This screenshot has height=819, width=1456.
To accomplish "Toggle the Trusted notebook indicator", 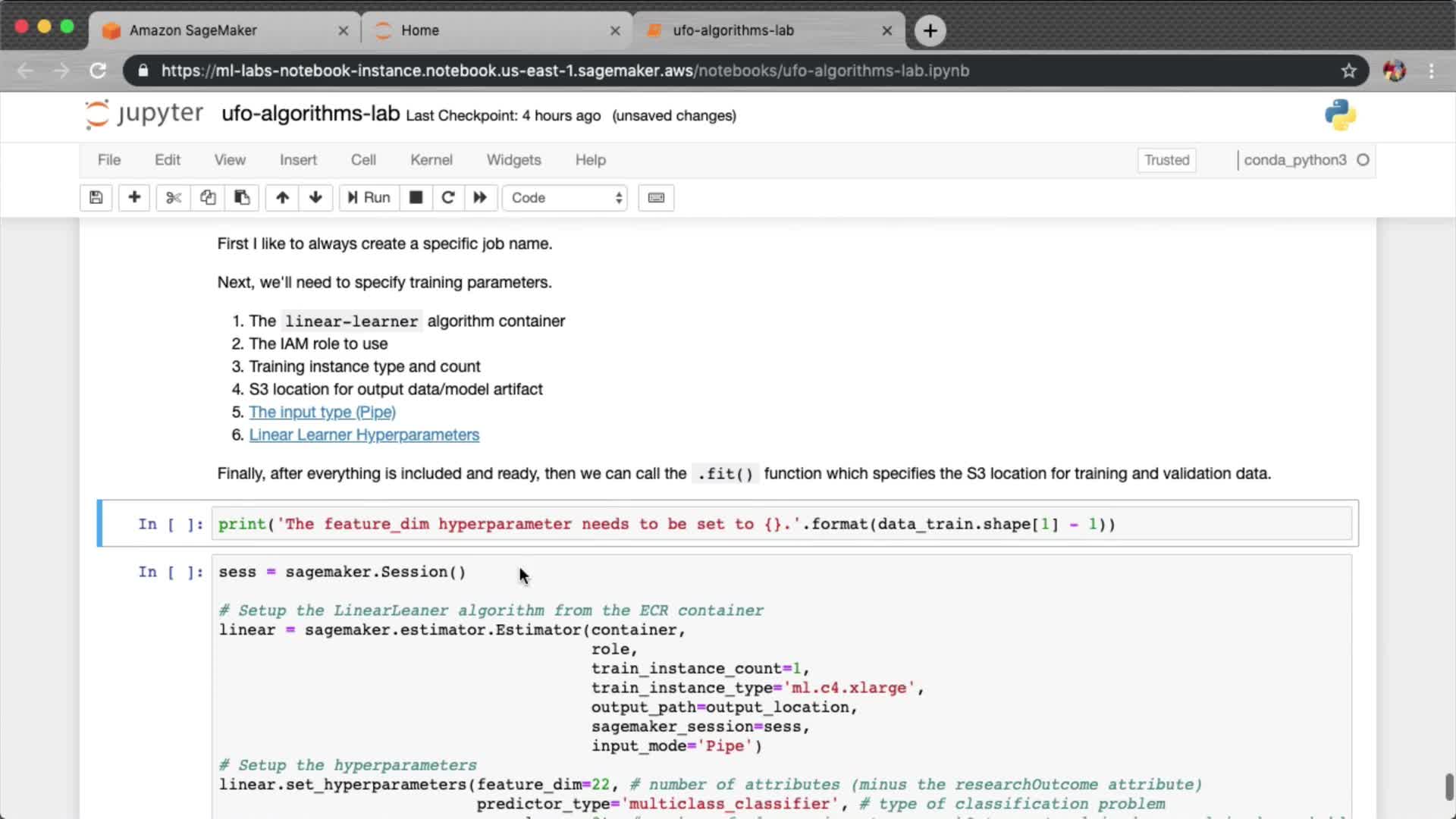I will (x=1166, y=160).
